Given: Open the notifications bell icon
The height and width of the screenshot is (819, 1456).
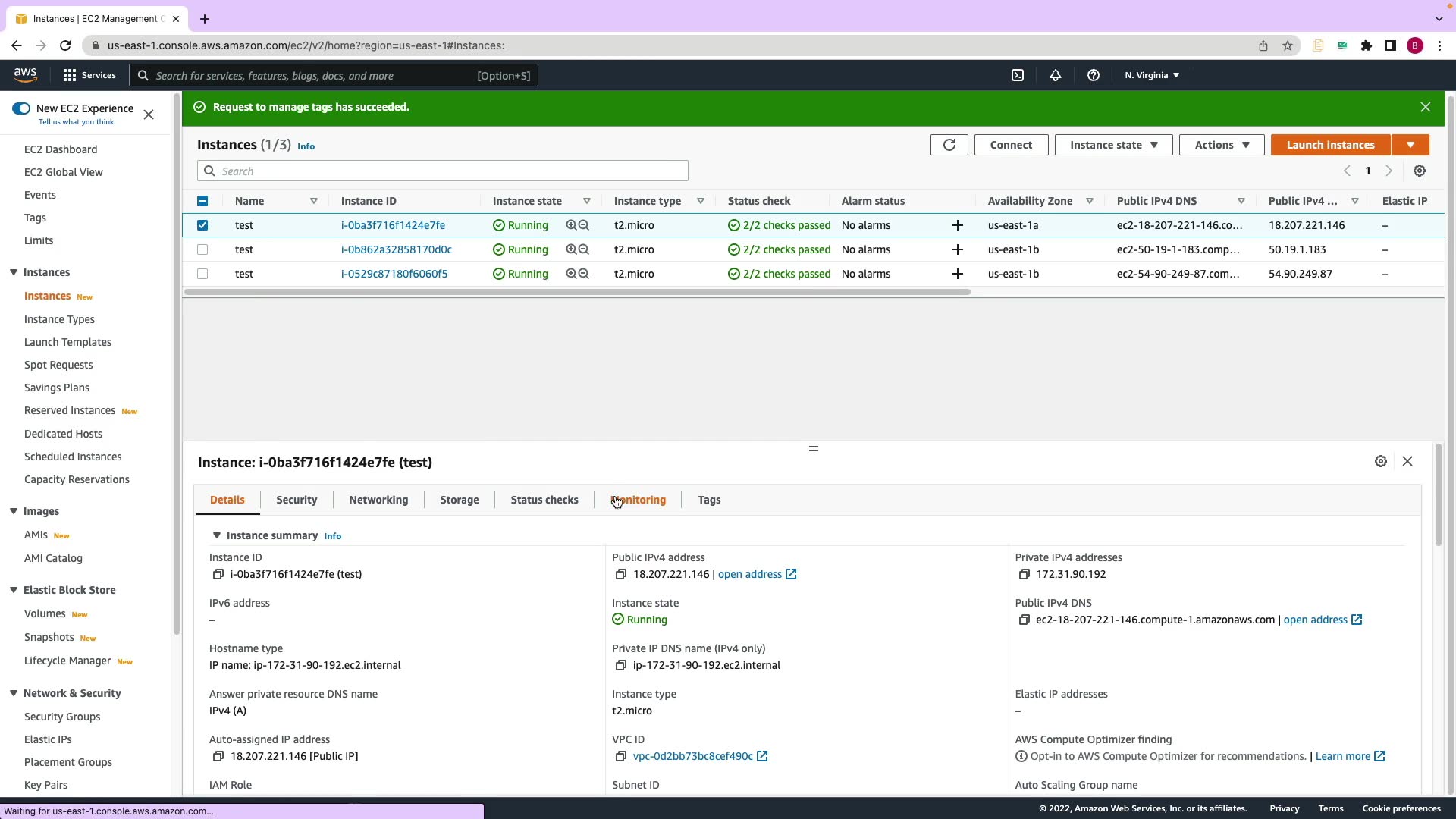Looking at the screenshot, I should tap(1055, 75).
